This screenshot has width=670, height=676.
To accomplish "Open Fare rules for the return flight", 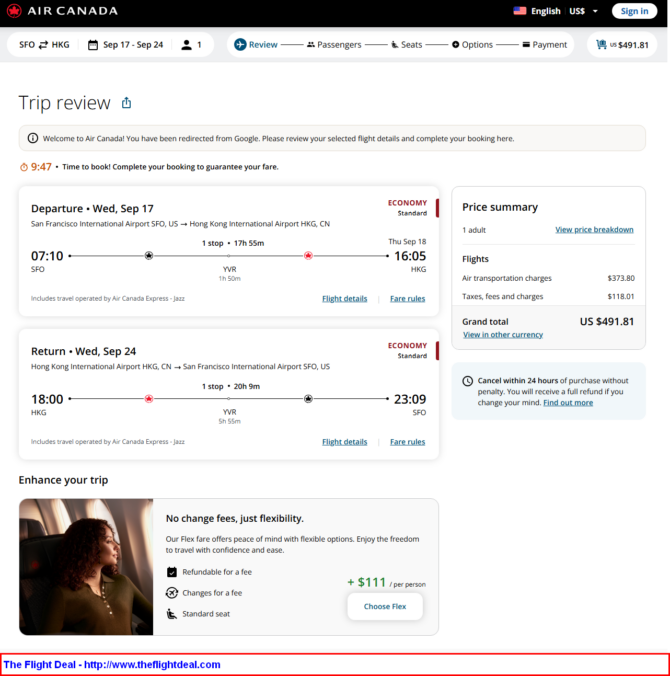I will (x=407, y=442).
